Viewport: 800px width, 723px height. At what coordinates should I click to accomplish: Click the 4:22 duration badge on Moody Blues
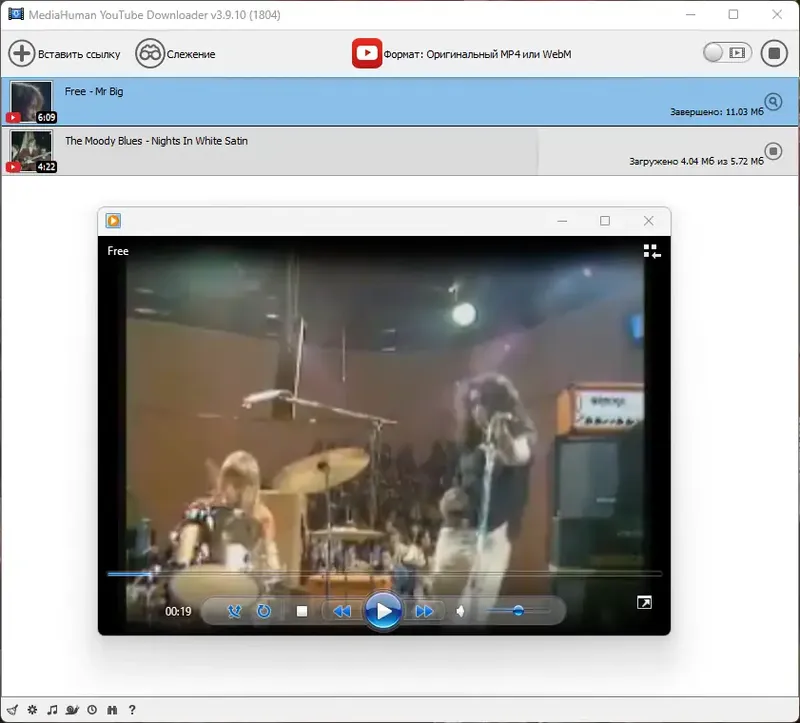pos(46,167)
